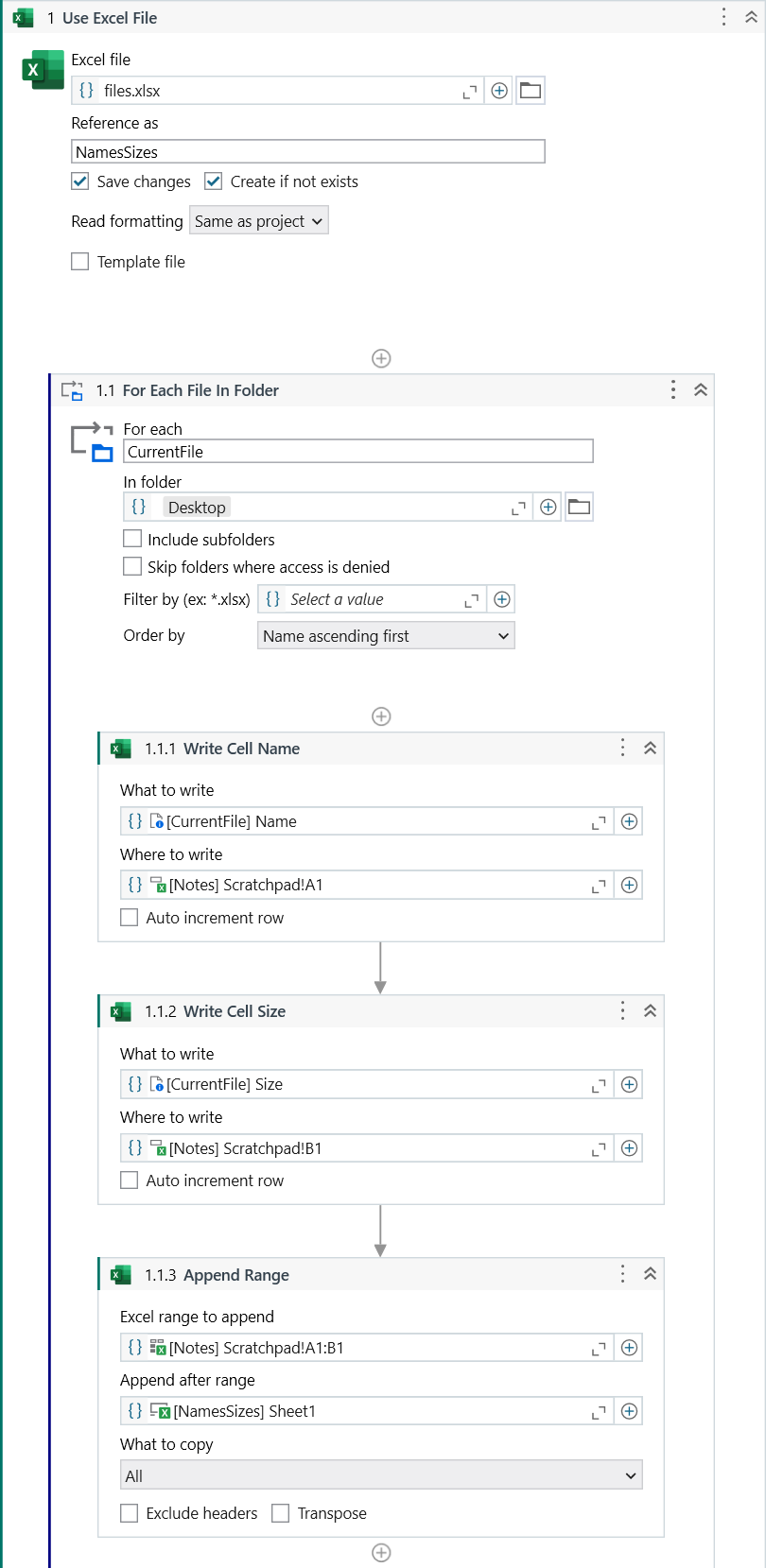Open options menu for Use Excel File

tap(723, 17)
